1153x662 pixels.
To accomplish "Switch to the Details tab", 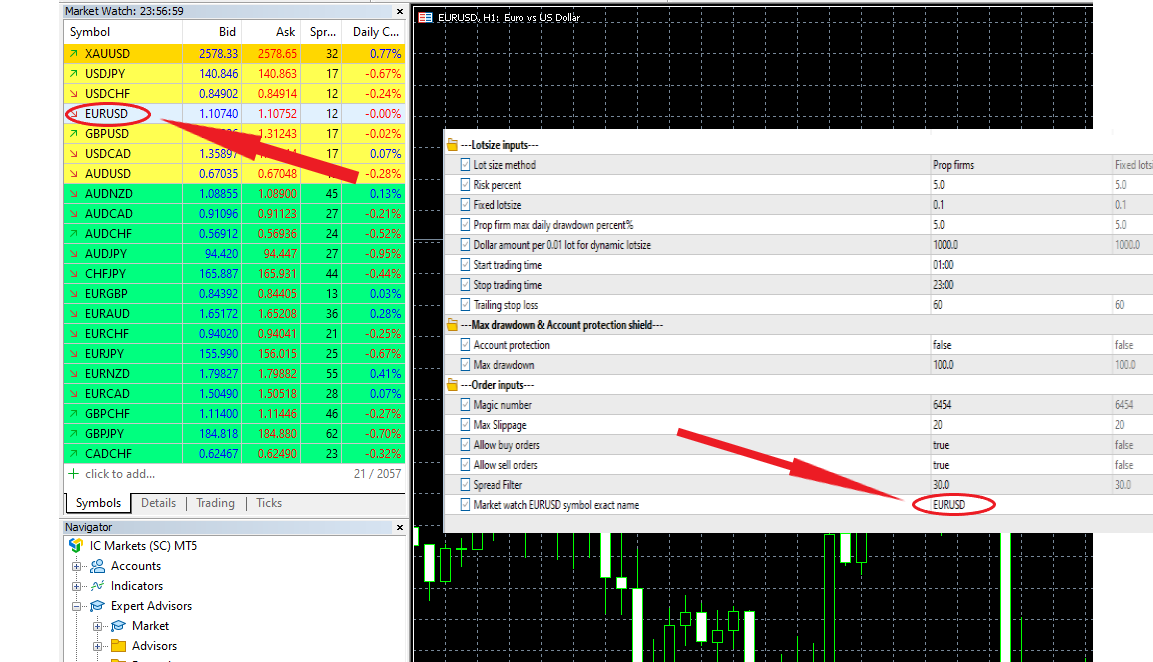I will tap(158, 503).
